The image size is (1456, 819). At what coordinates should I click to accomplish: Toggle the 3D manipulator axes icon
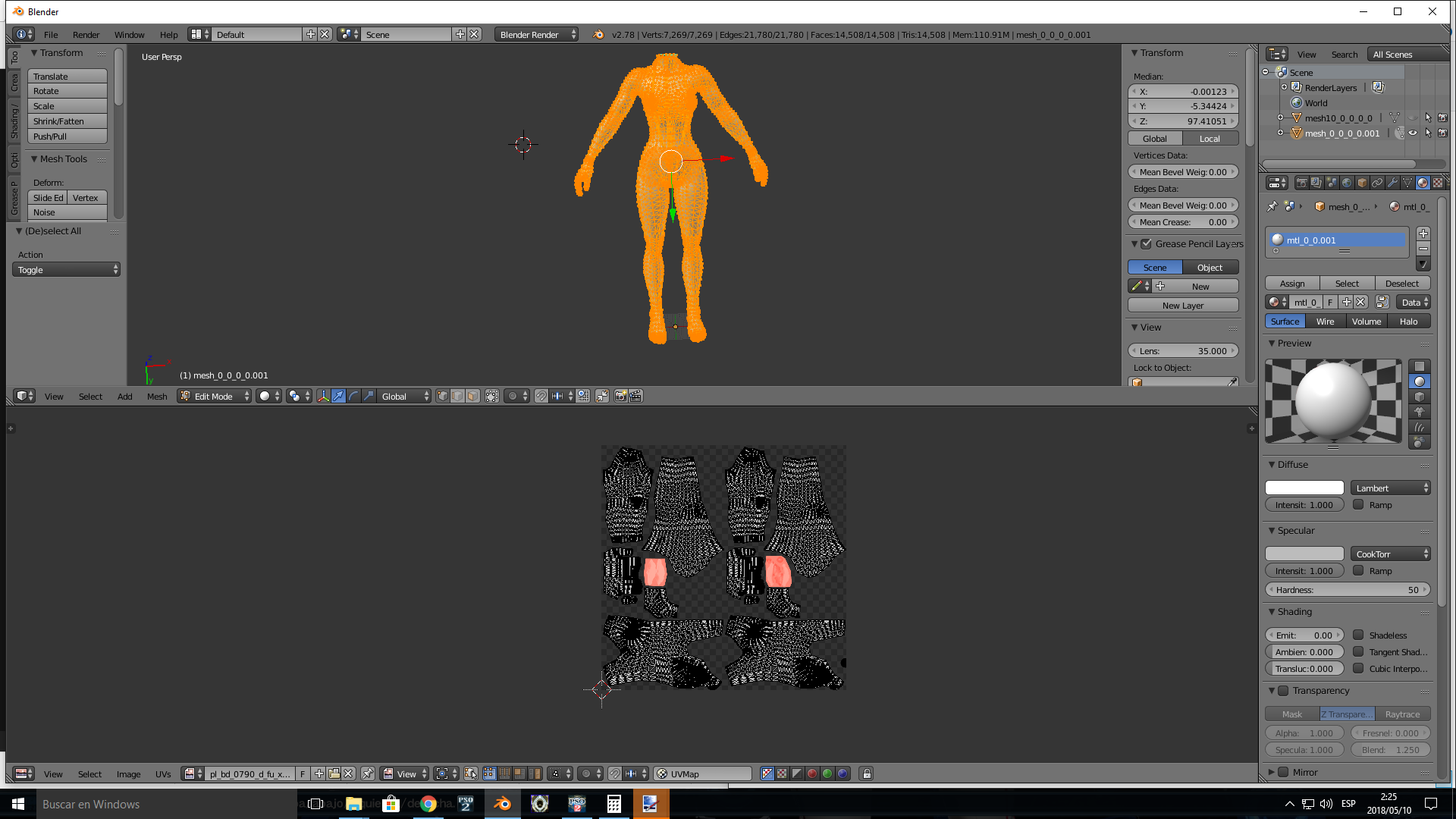click(323, 396)
